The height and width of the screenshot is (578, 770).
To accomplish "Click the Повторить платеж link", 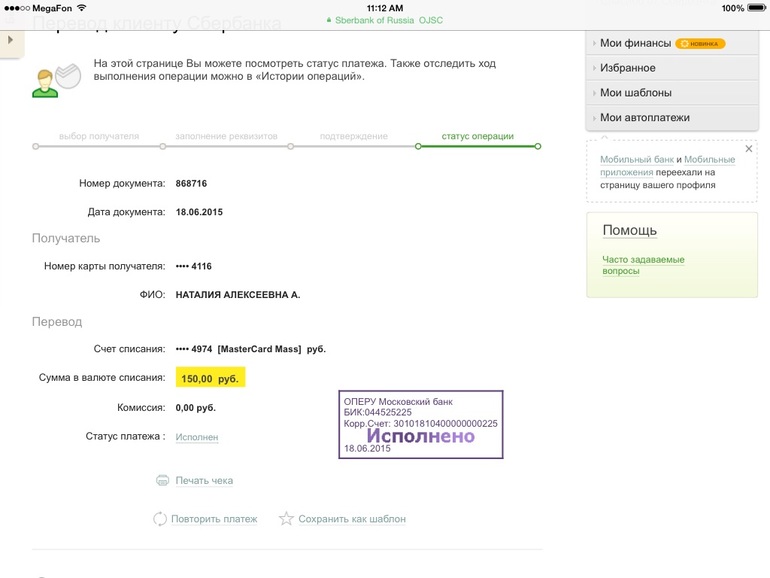I will (214, 519).
